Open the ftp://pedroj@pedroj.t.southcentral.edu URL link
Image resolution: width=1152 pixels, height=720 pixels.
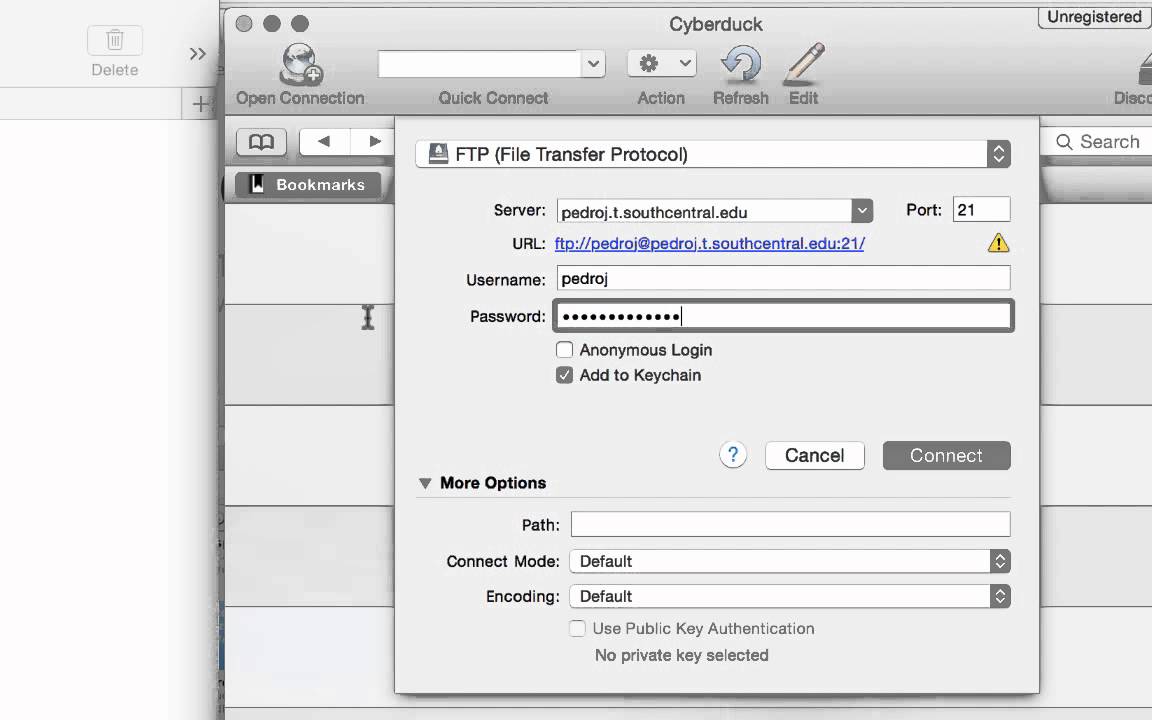pos(709,244)
